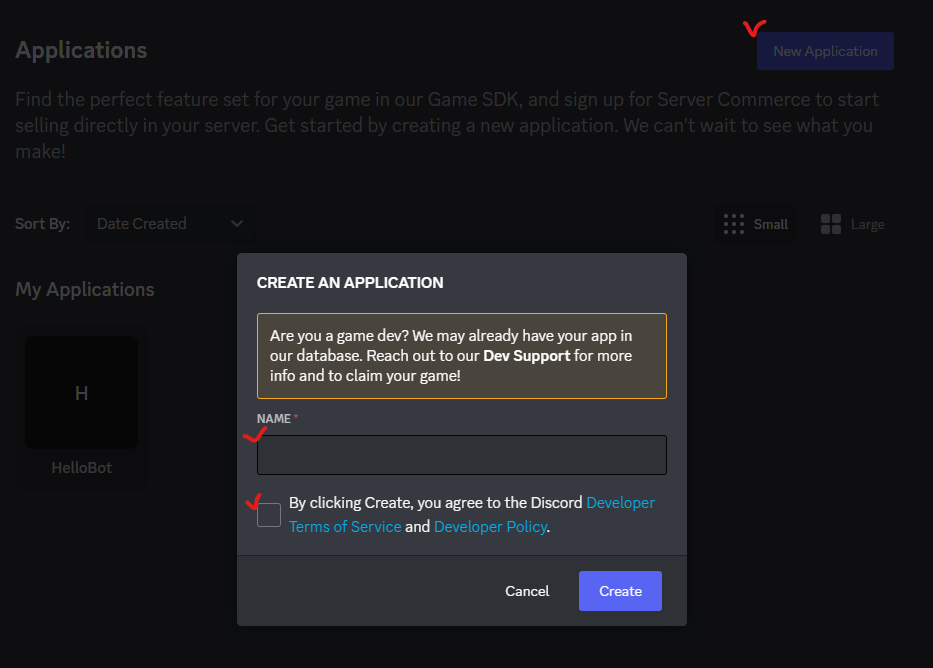Viewport: 933px width, 668px height.
Task: Switch to Large grid view
Action: point(852,224)
